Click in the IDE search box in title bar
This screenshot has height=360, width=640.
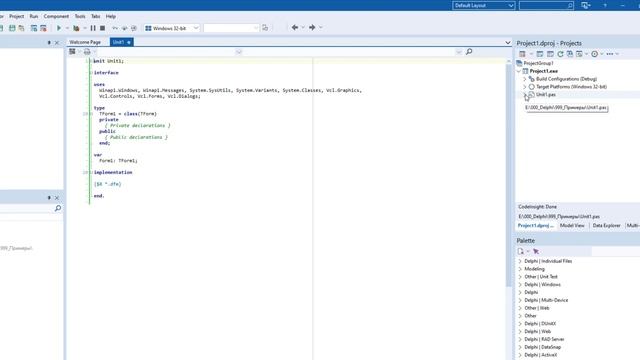pyautogui.click(x=546, y=5)
